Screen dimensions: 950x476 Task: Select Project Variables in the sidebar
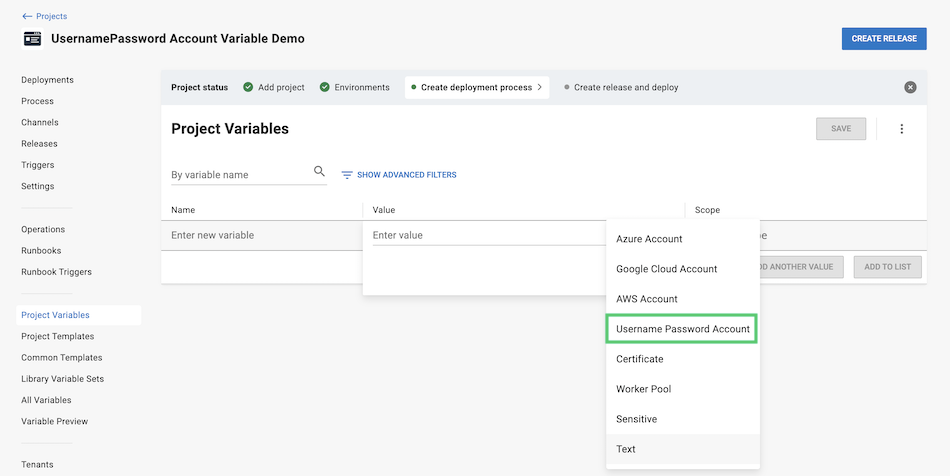click(79, 315)
